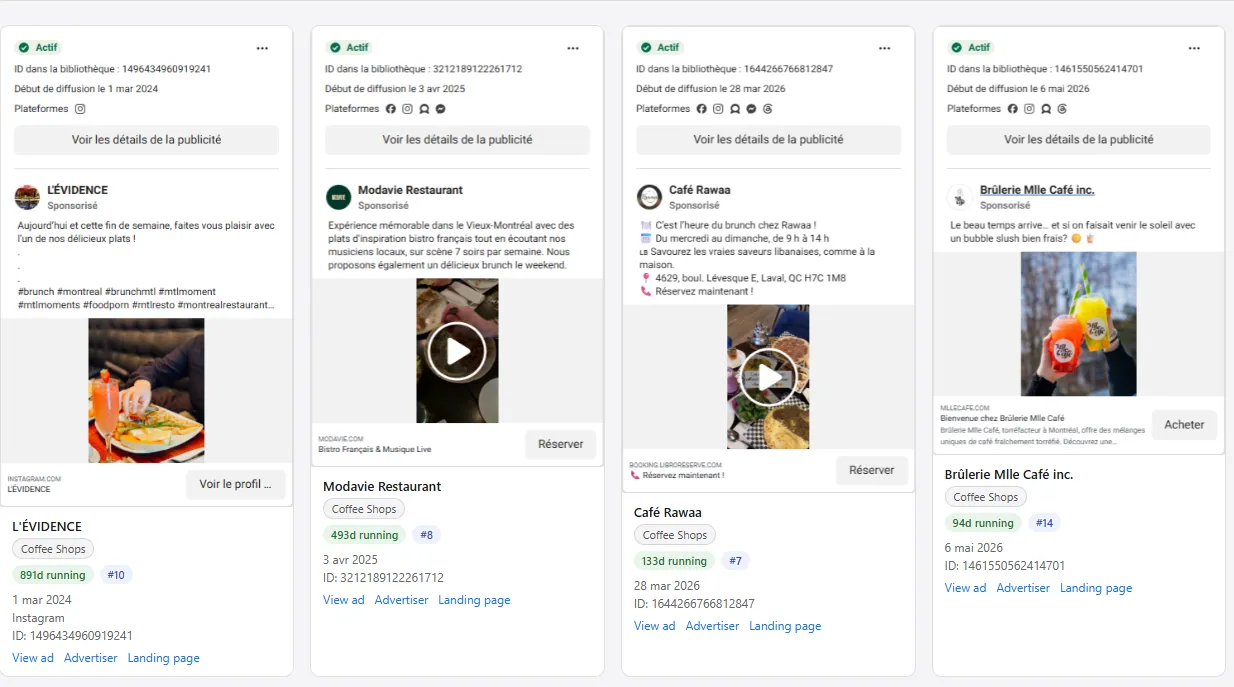The width and height of the screenshot is (1234, 687).
Task: Click Facebook platform icon on Modavie card
Action: 391,109
